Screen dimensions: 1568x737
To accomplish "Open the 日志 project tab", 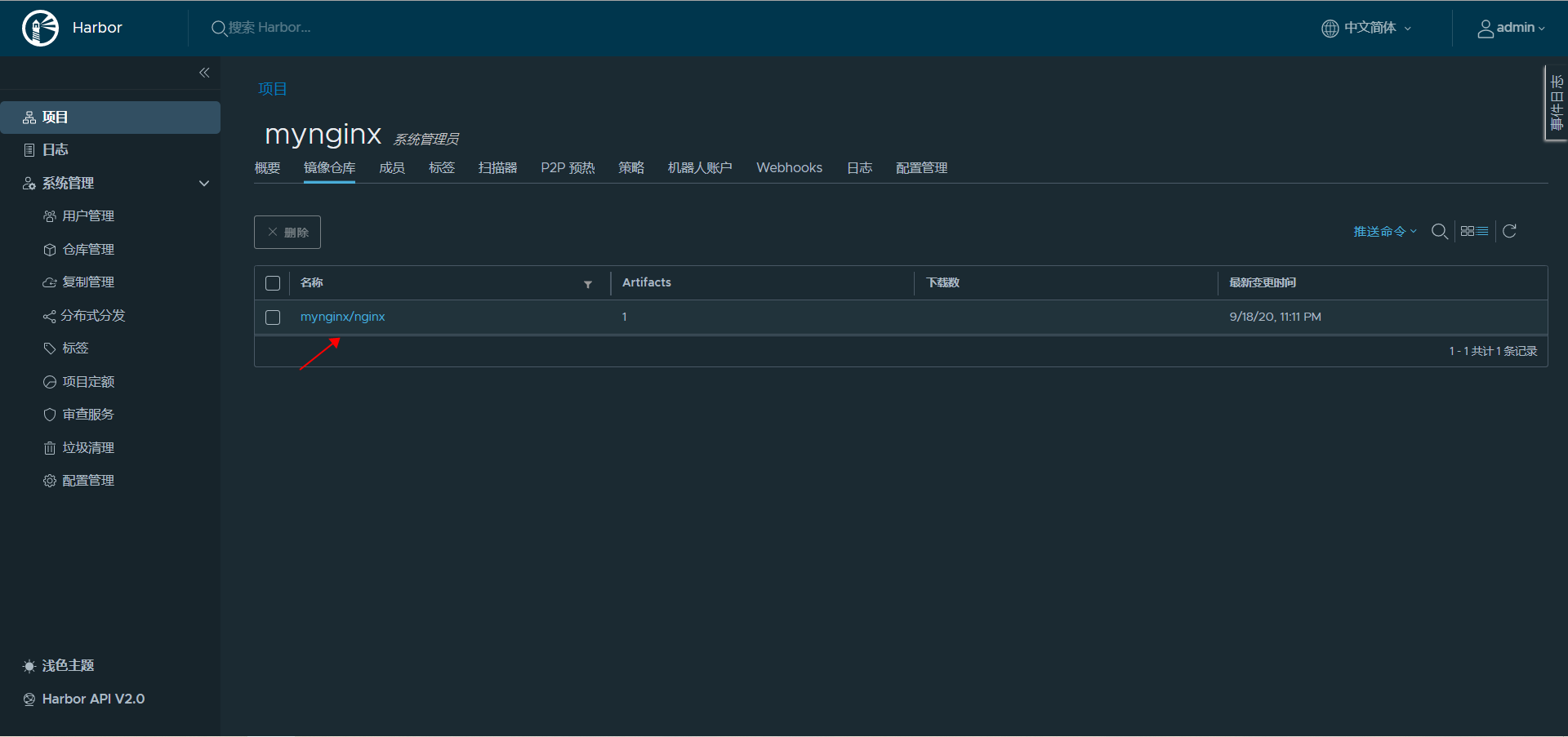I will point(859,168).
